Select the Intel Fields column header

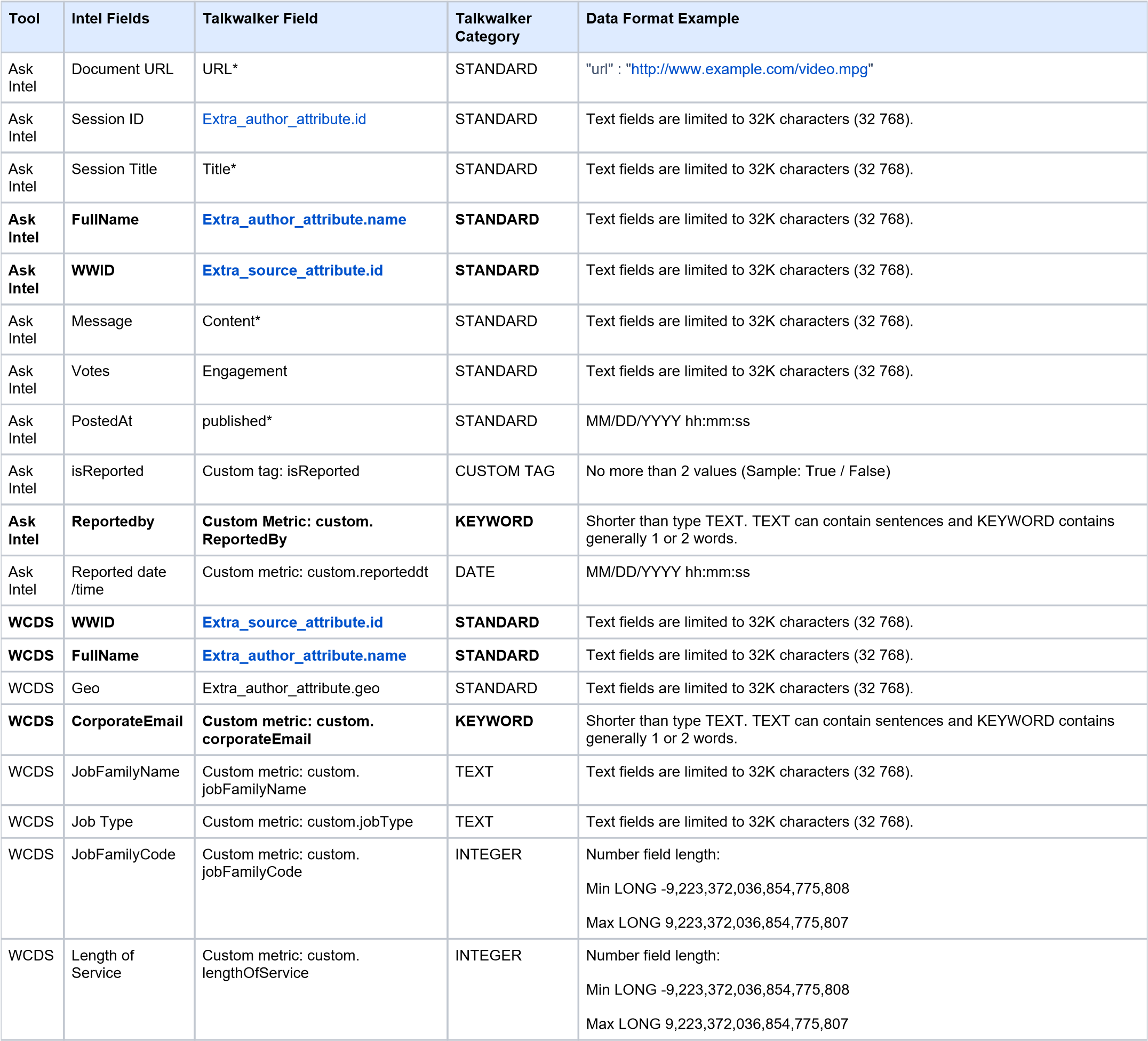pyautogui.click(x=110, y=19)
